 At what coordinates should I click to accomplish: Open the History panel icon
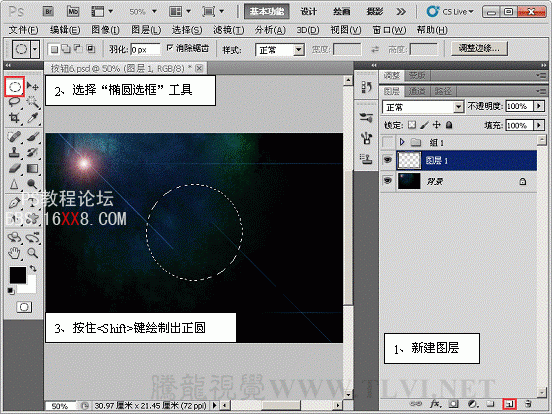(x=366, y=87)
